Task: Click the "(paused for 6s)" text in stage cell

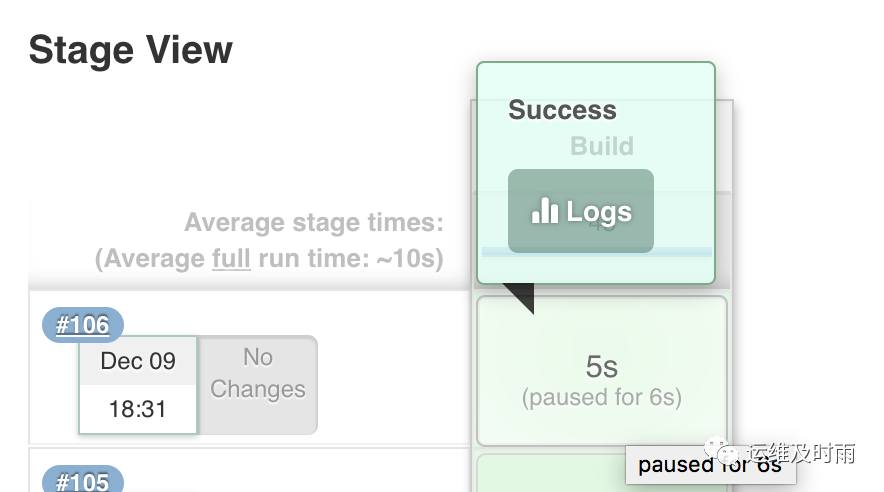Action: coord(601,397)
